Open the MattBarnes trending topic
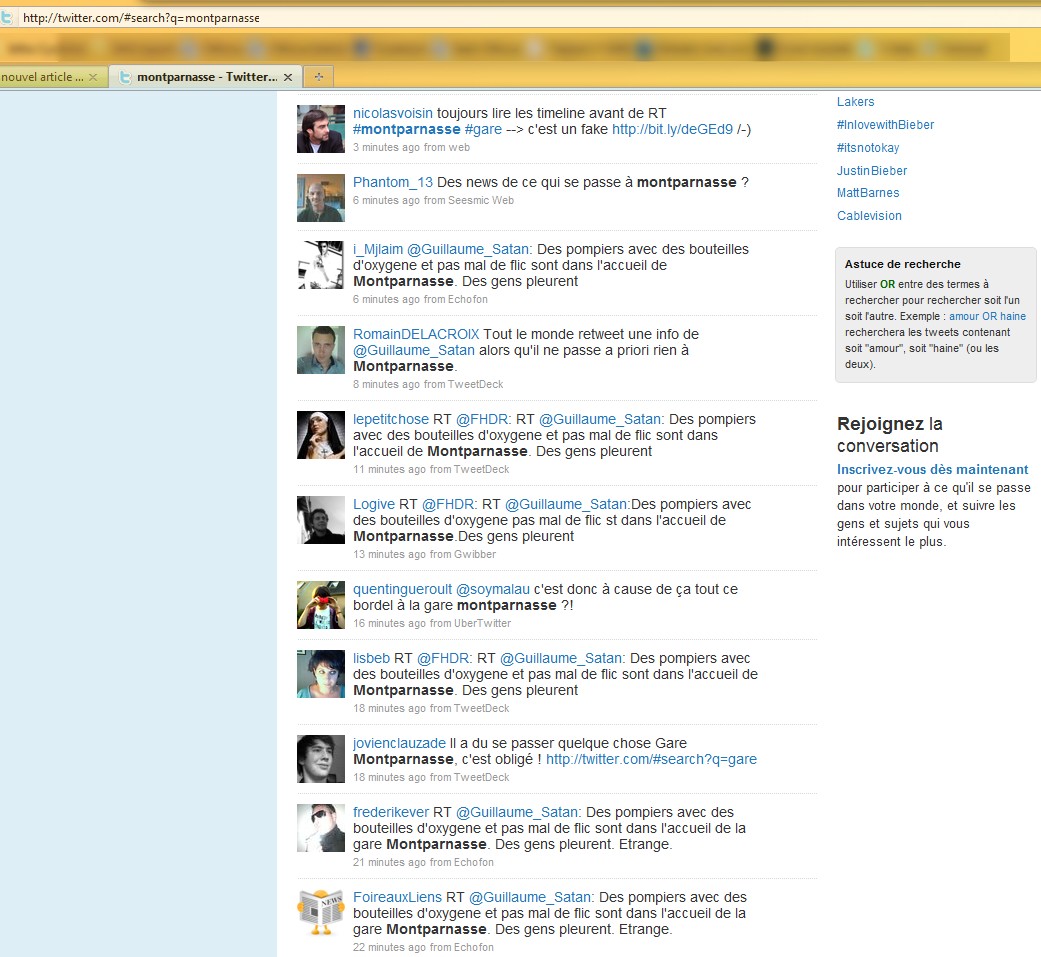1041x957 pixels. [x=868, y=193]
